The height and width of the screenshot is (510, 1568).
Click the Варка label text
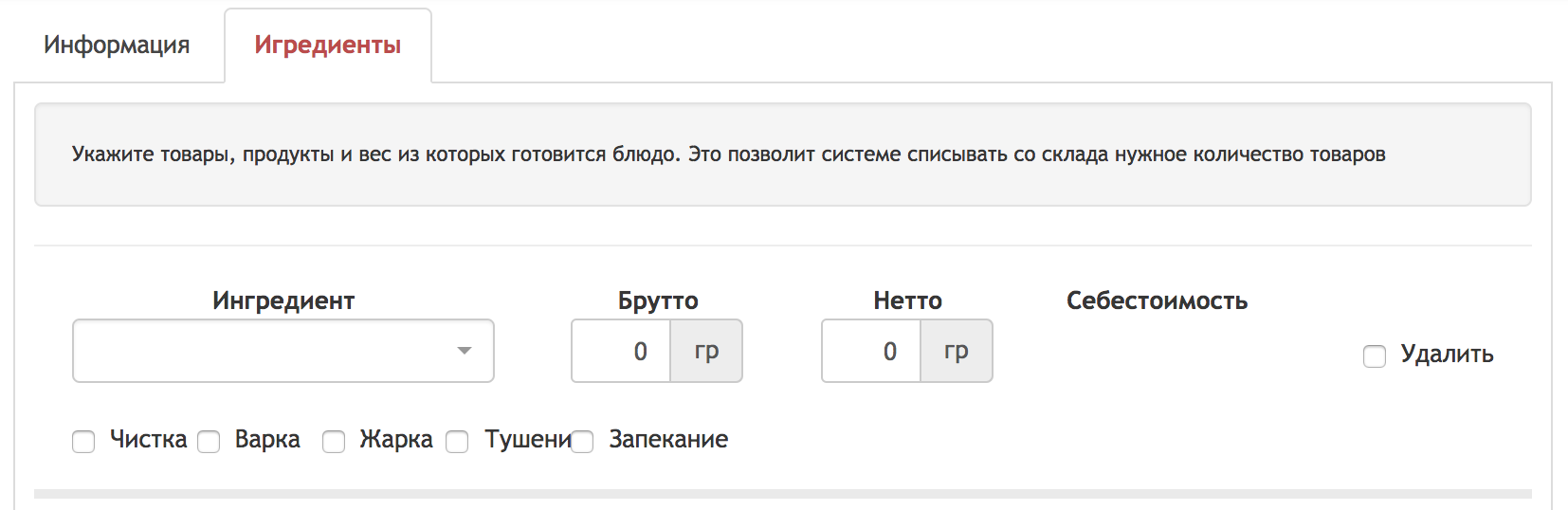pos(267,439)
